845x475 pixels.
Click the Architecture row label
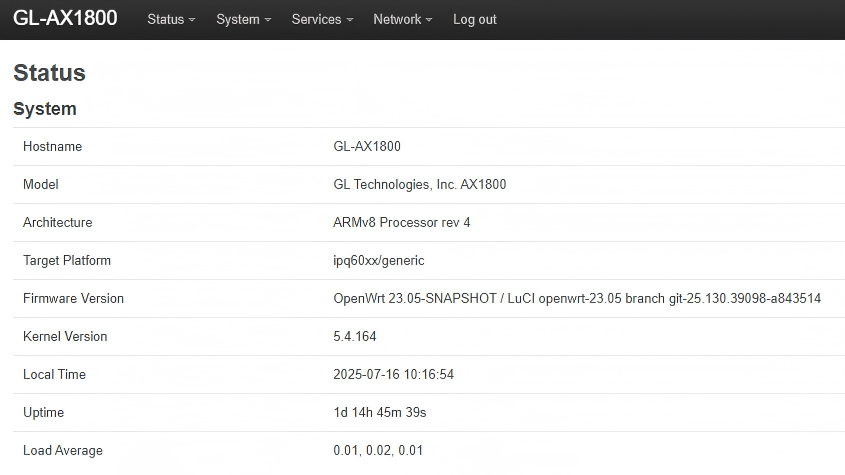pos(58,223)
